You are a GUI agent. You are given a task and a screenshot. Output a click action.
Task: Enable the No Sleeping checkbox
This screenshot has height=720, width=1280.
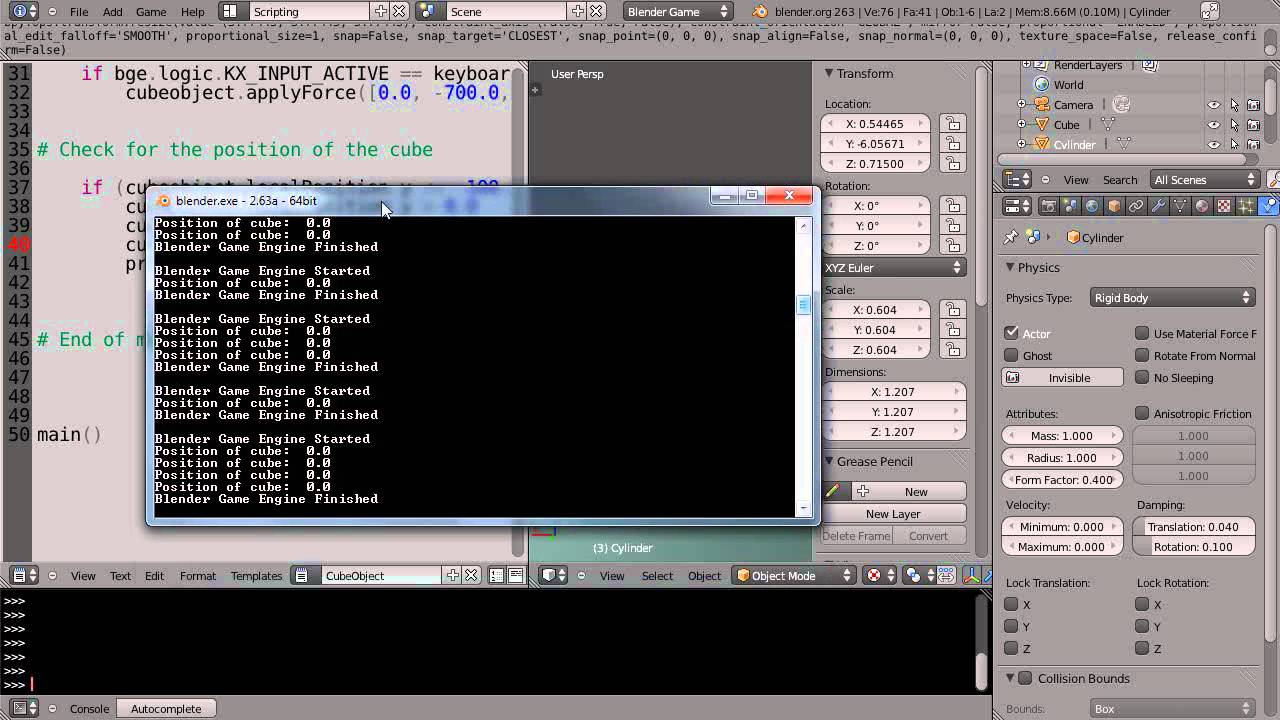1142,377
